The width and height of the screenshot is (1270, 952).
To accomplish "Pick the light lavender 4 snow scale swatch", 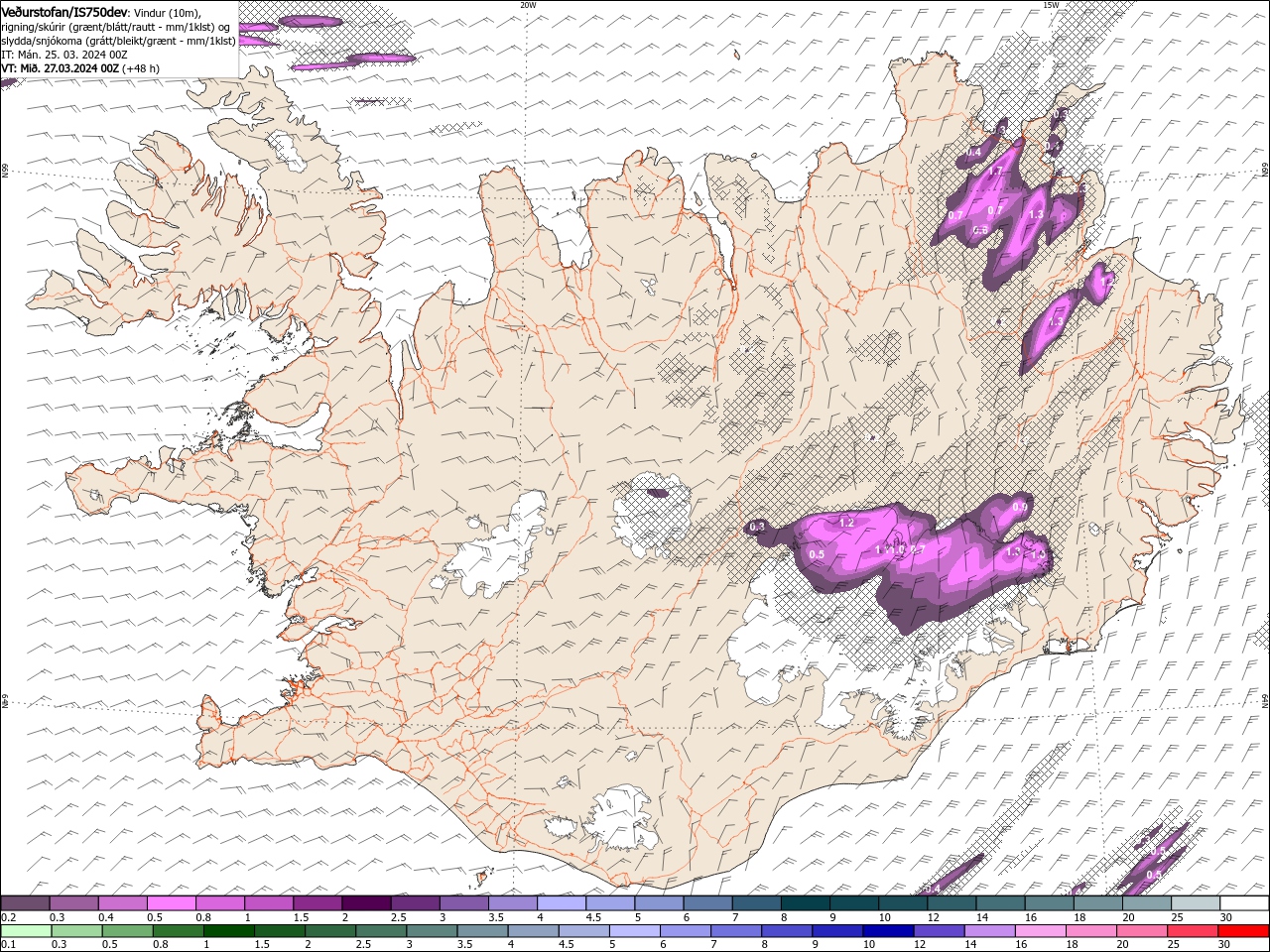I will click(562, 903).
